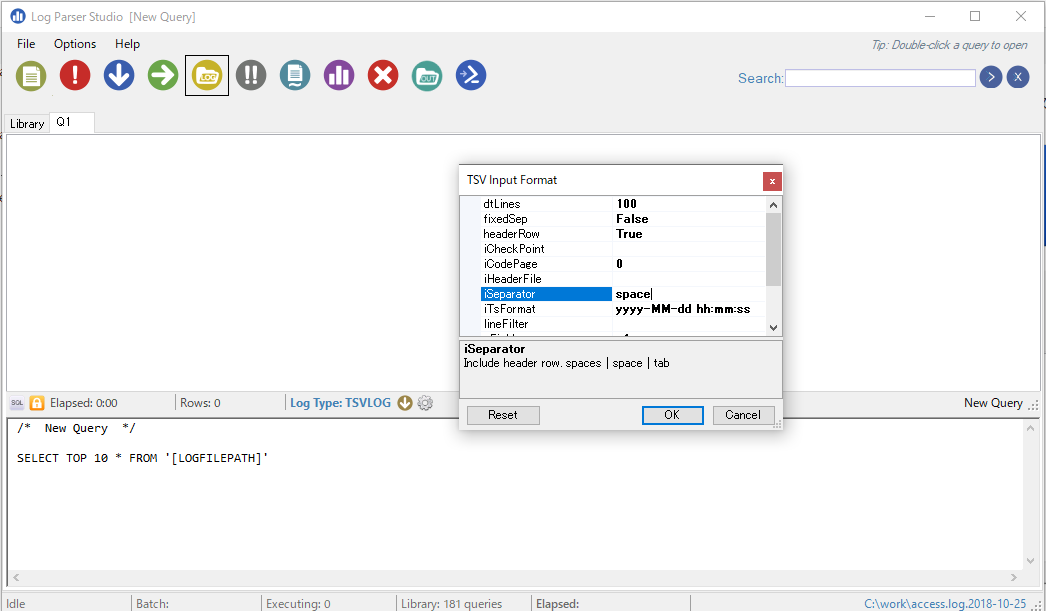The width and height of the screenshot is (1046, 611).
Task: Click the Log Type: TSVLOG link
Action: coord(340,403)
